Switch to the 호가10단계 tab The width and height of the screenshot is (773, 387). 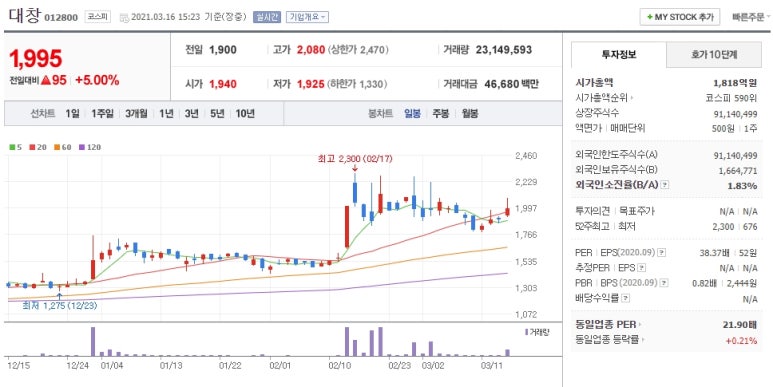click(x=714, y=55)
